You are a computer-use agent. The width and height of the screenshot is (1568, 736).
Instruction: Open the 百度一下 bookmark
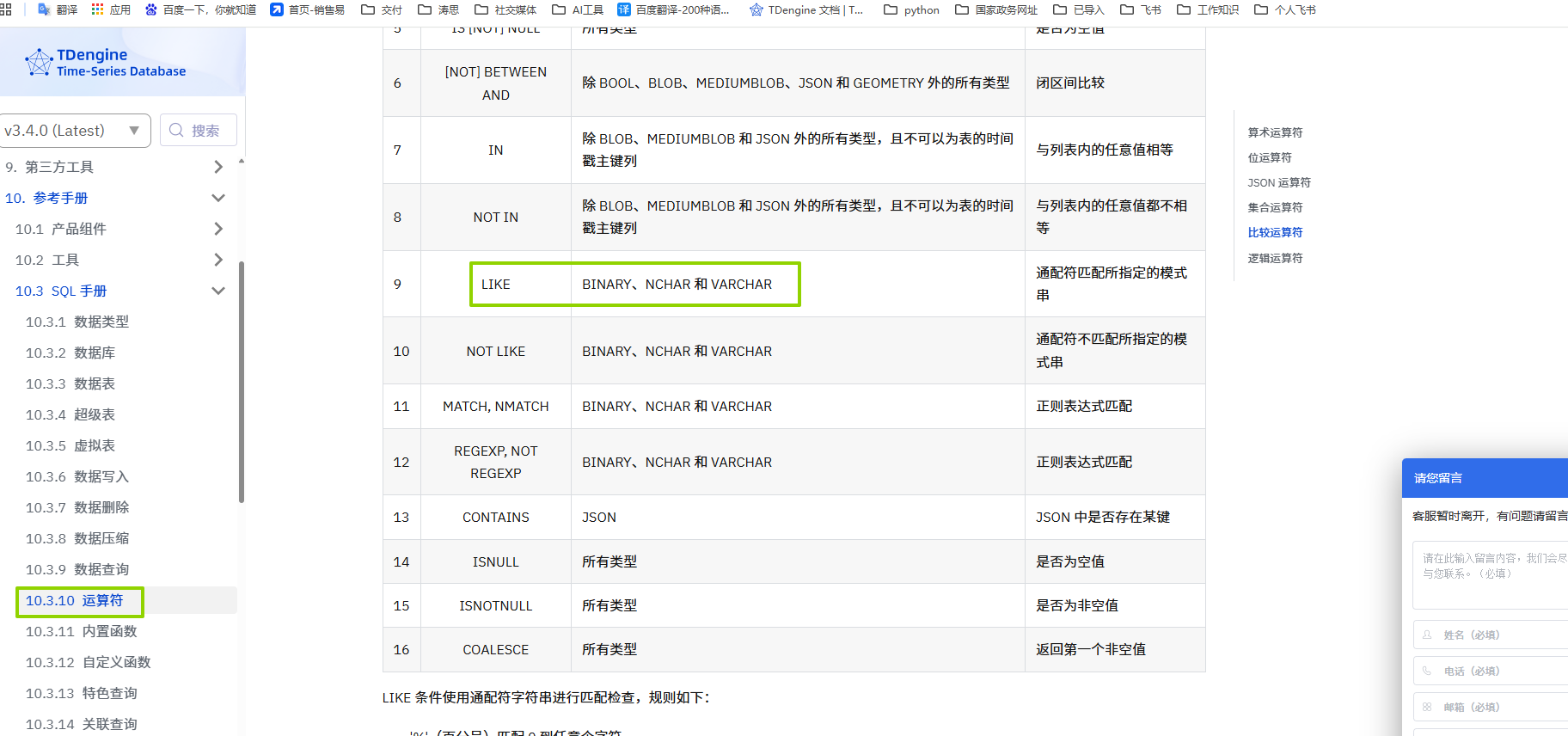[200, 9]
